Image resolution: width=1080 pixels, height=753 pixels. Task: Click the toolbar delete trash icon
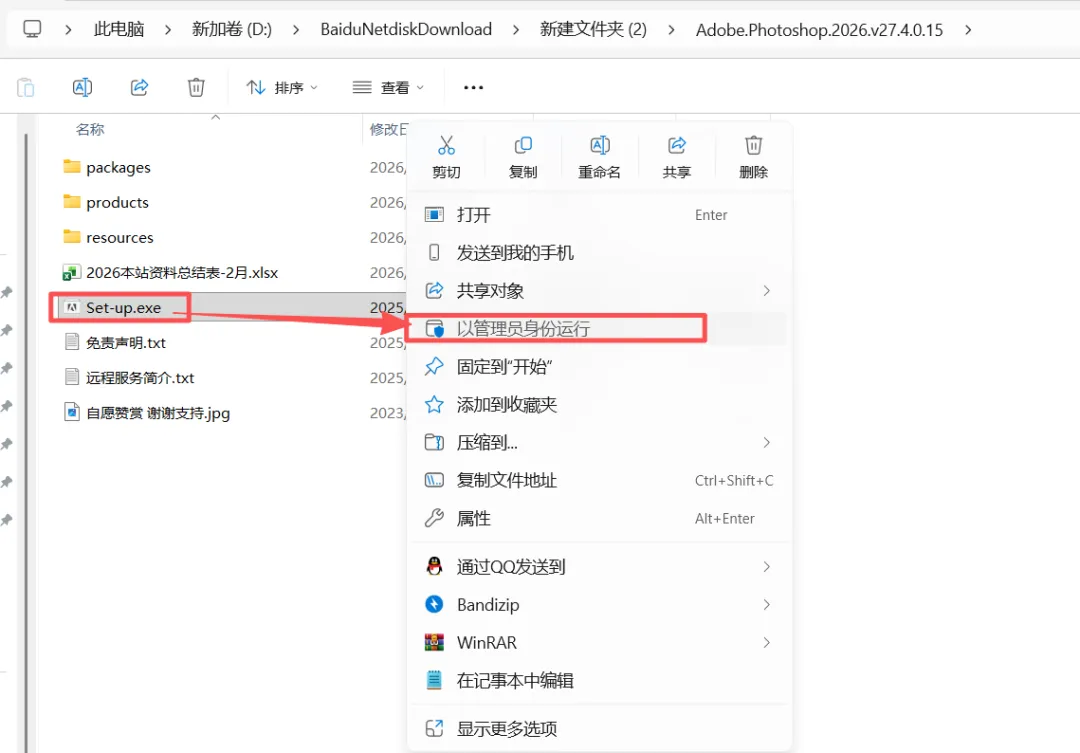pos(196,87)
